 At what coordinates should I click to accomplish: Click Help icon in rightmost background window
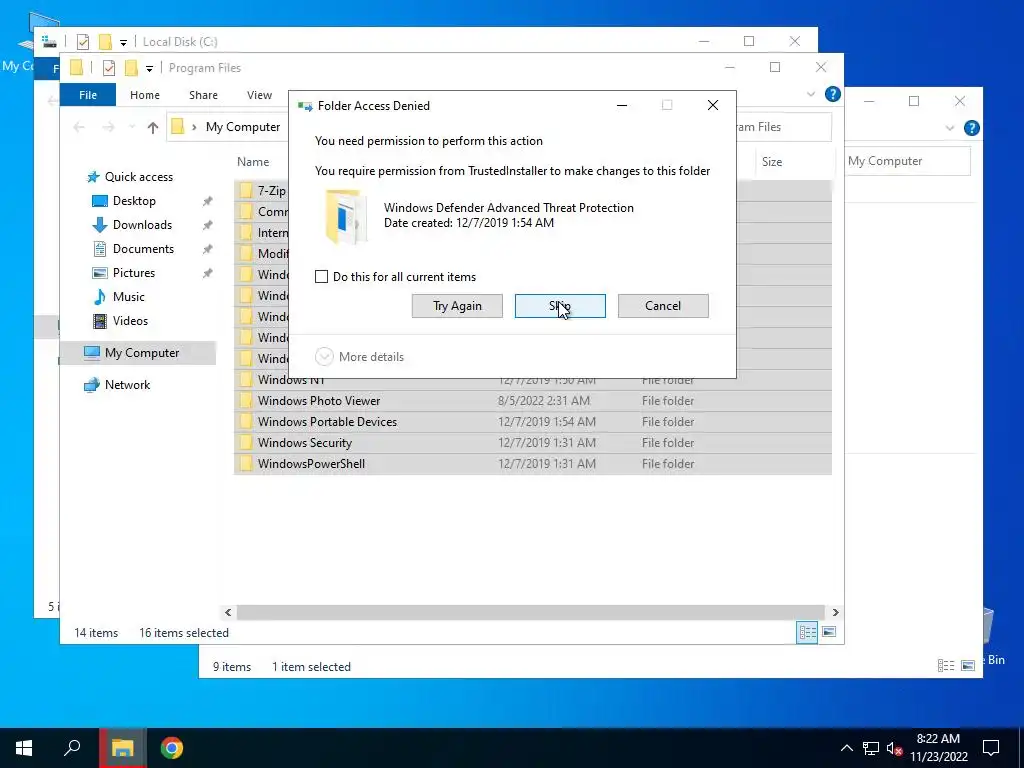pos(972,128)
